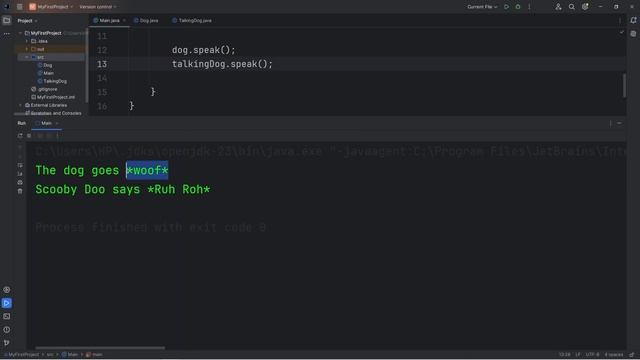Run the current file with green play icon
The image size is (640, 360).
507,7
